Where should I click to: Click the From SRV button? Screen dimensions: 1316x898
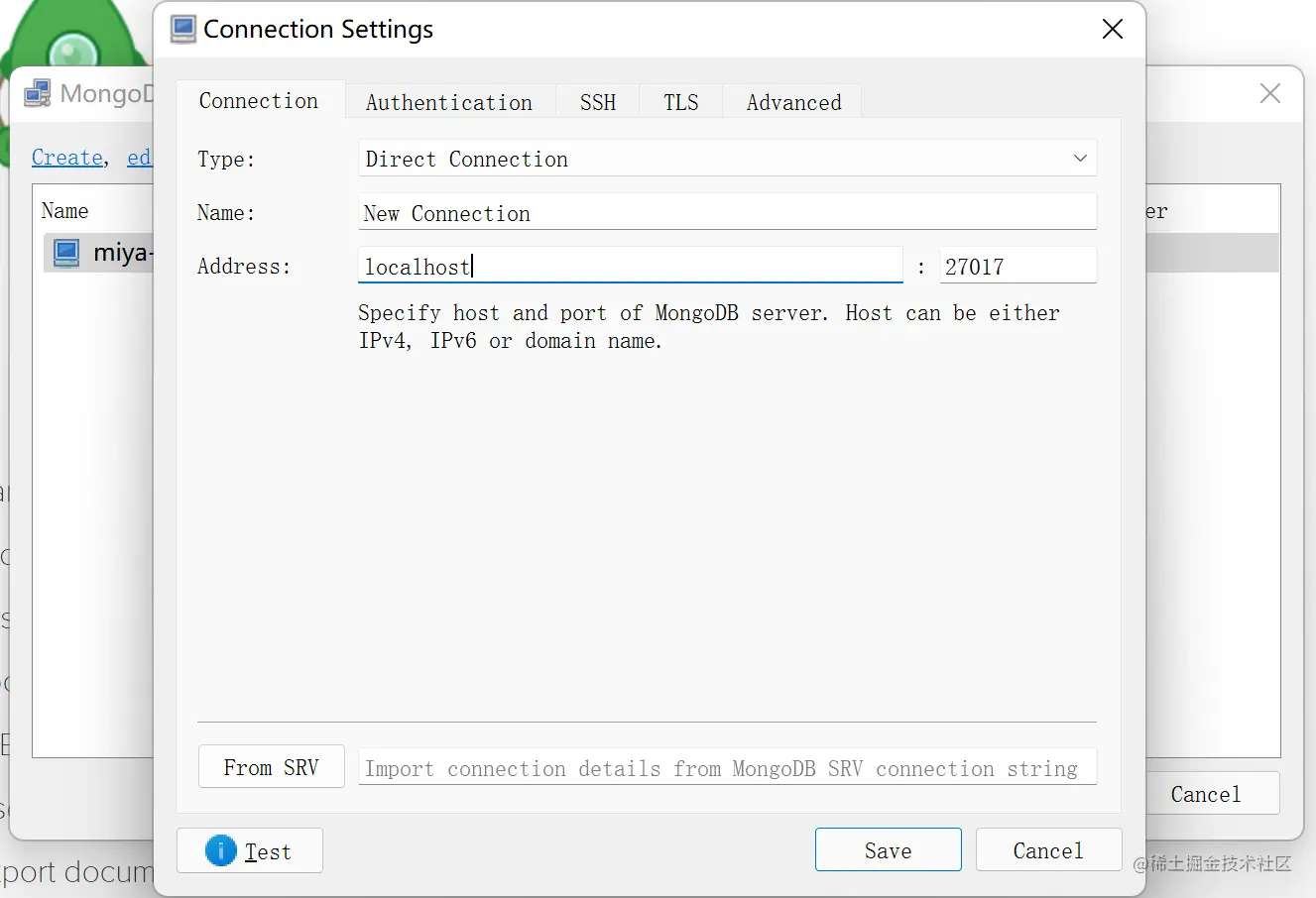tap(271, 766)
